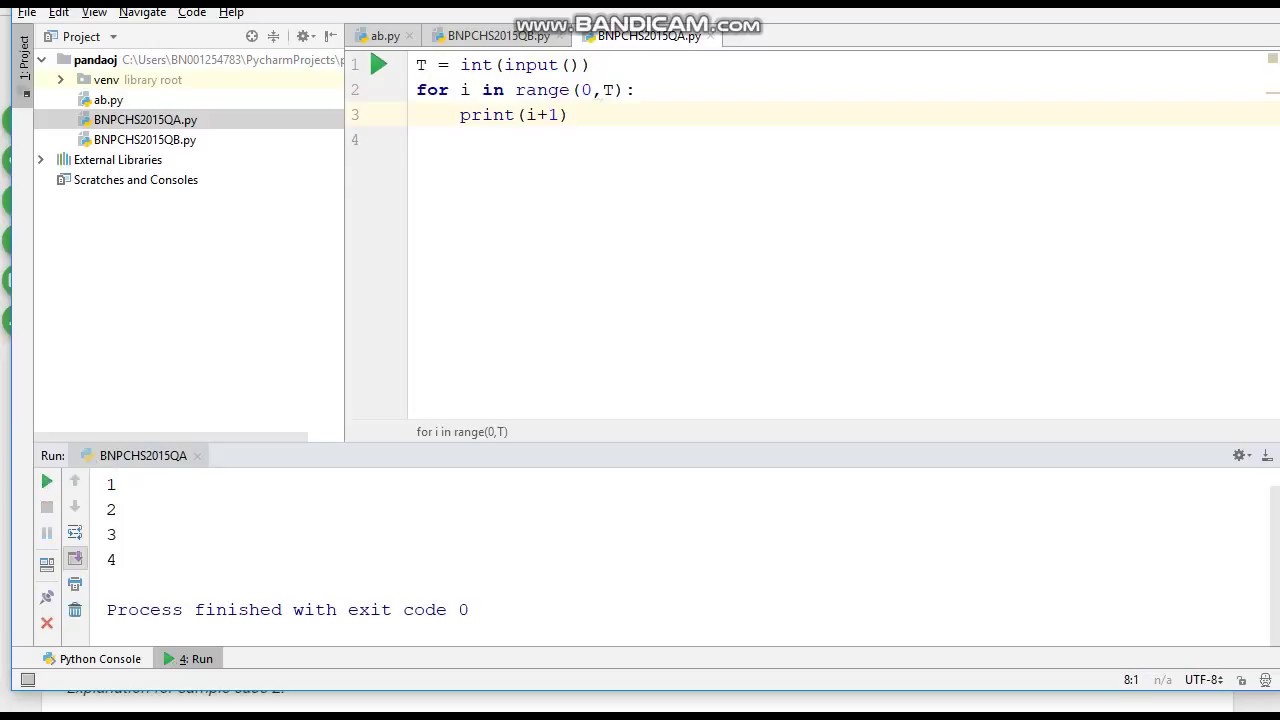The image size is (1280, 720).
Task: Toggle soft-wrap in the Run console
Action: tap(75, 533)
